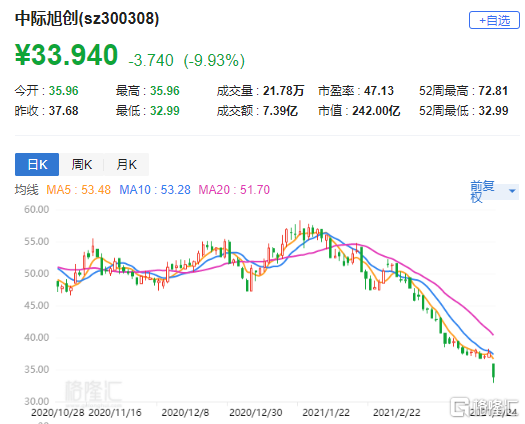Click 60.00 y-axis label
This screenshot has width=525, height=424.
[x=36, y=210]
